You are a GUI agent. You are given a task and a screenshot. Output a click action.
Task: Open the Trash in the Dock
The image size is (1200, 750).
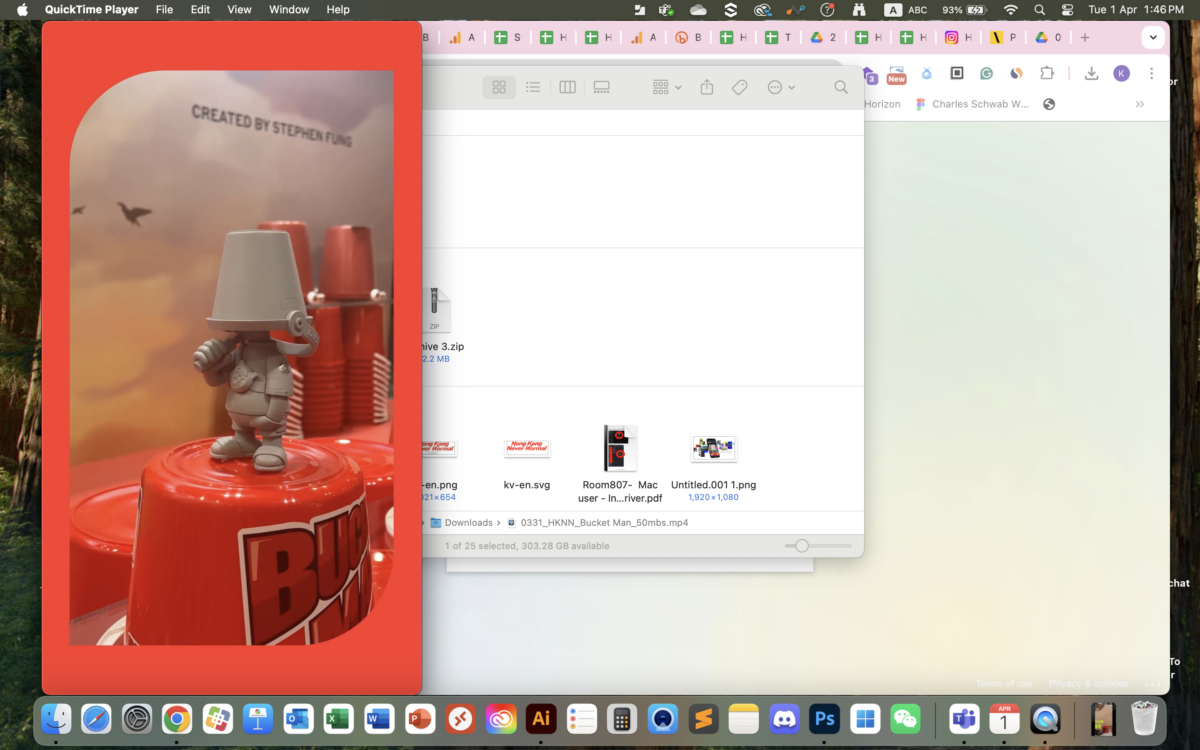(1144, 718)
